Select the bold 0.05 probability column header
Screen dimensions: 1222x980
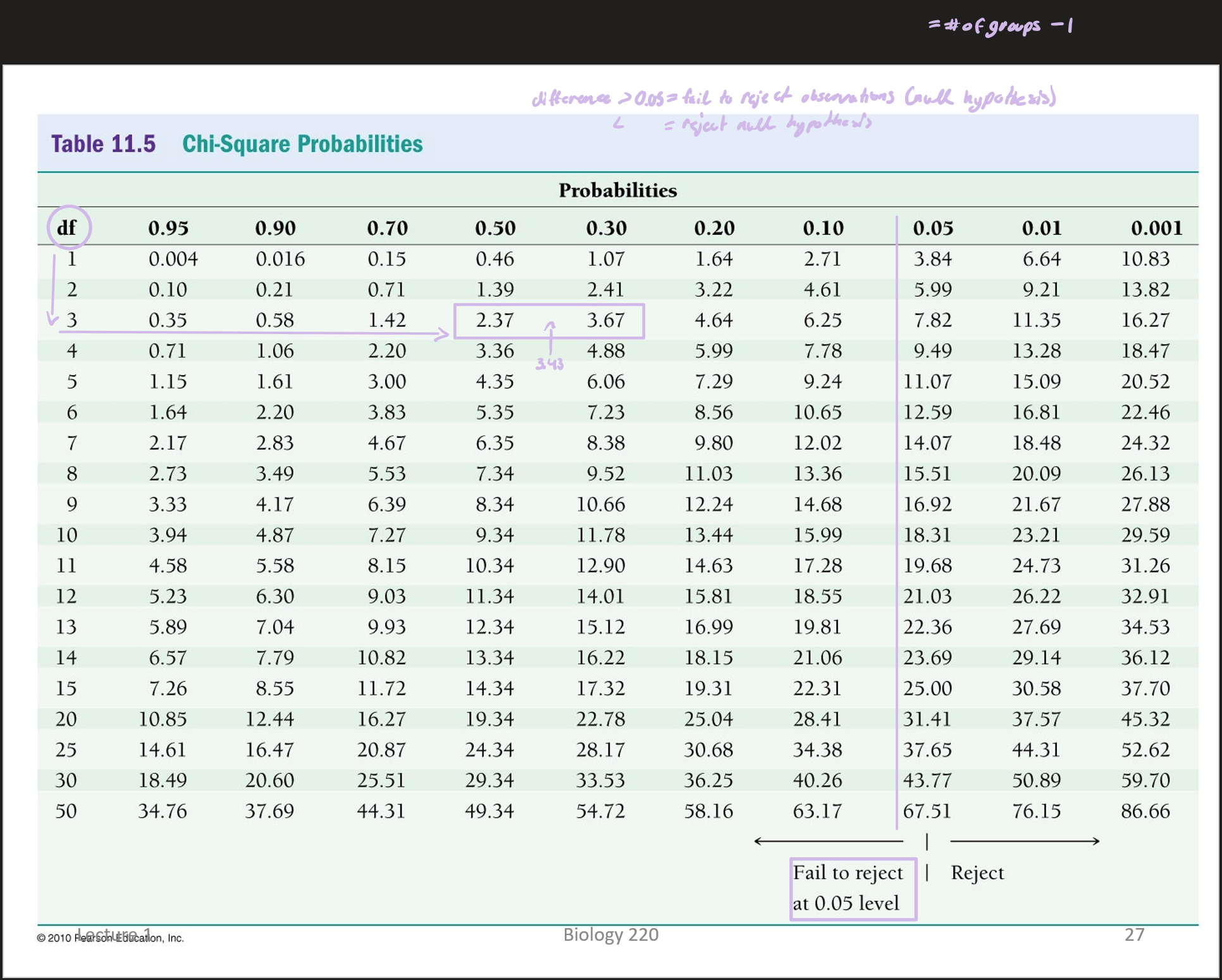[x=933, y=228]
